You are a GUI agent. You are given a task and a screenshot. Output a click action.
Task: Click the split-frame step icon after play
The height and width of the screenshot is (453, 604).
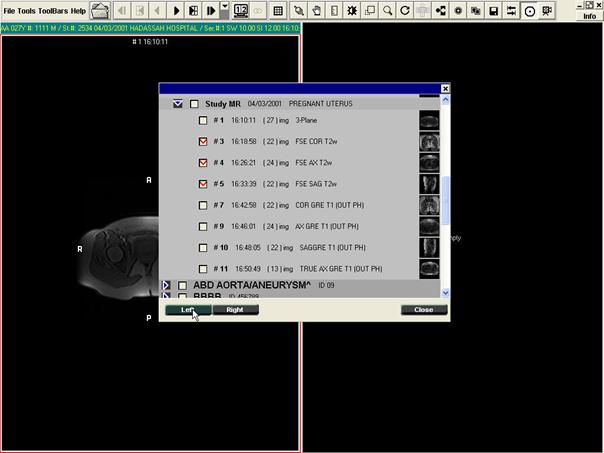point(194,11)
